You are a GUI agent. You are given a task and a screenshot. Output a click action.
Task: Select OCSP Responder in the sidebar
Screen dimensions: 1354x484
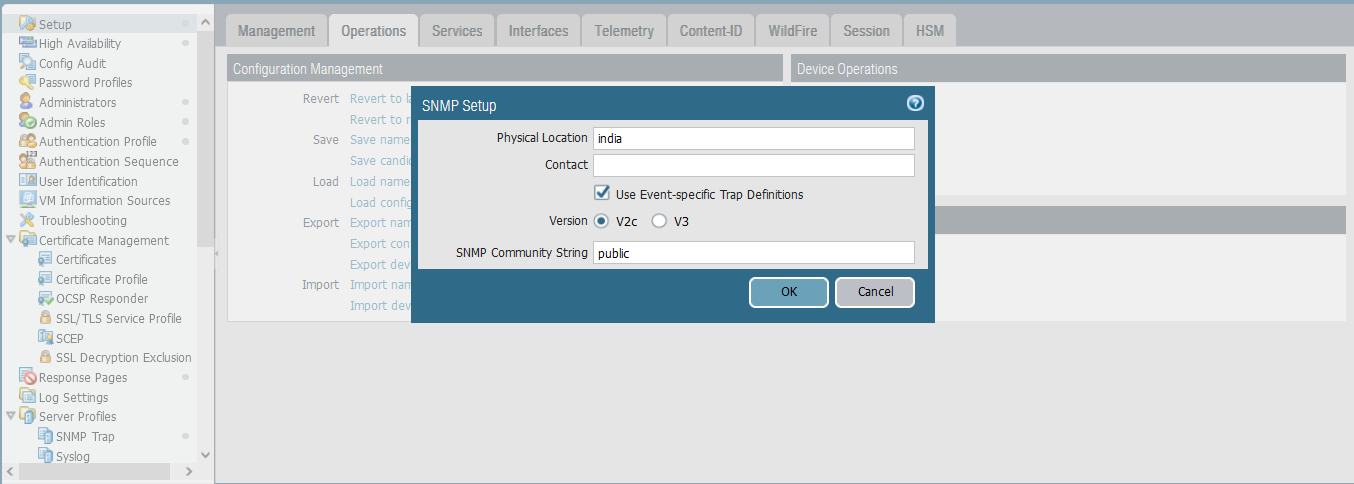pos(102,298)
